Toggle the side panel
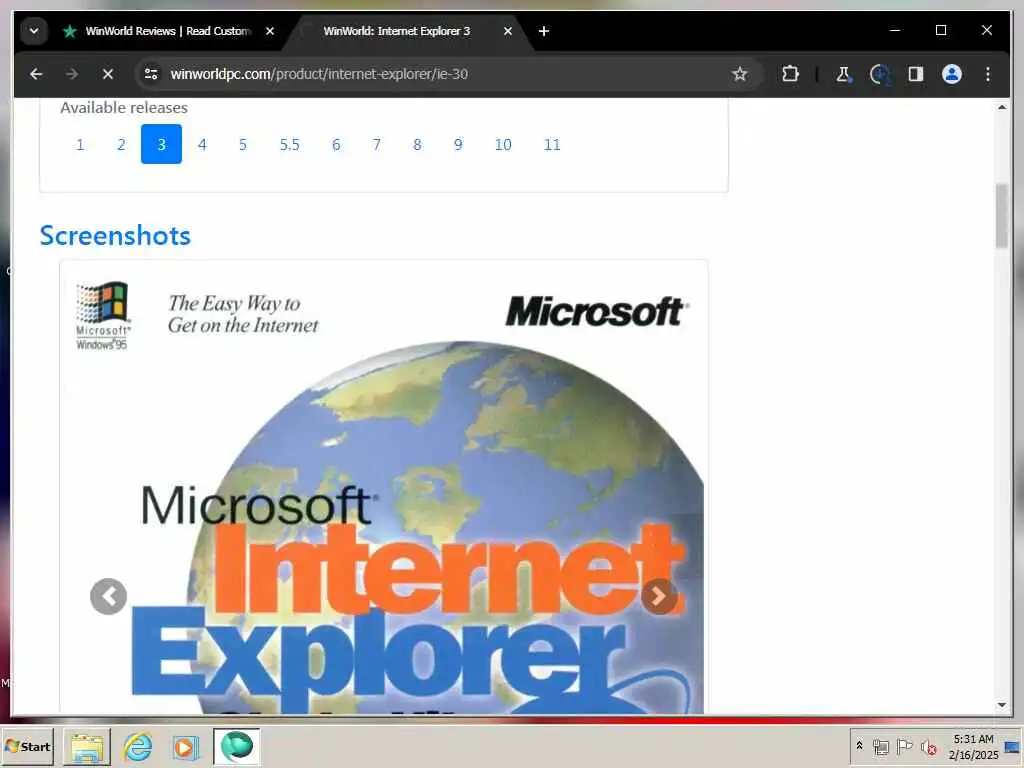Screen dimensions: 1024x768 (916, 74)
